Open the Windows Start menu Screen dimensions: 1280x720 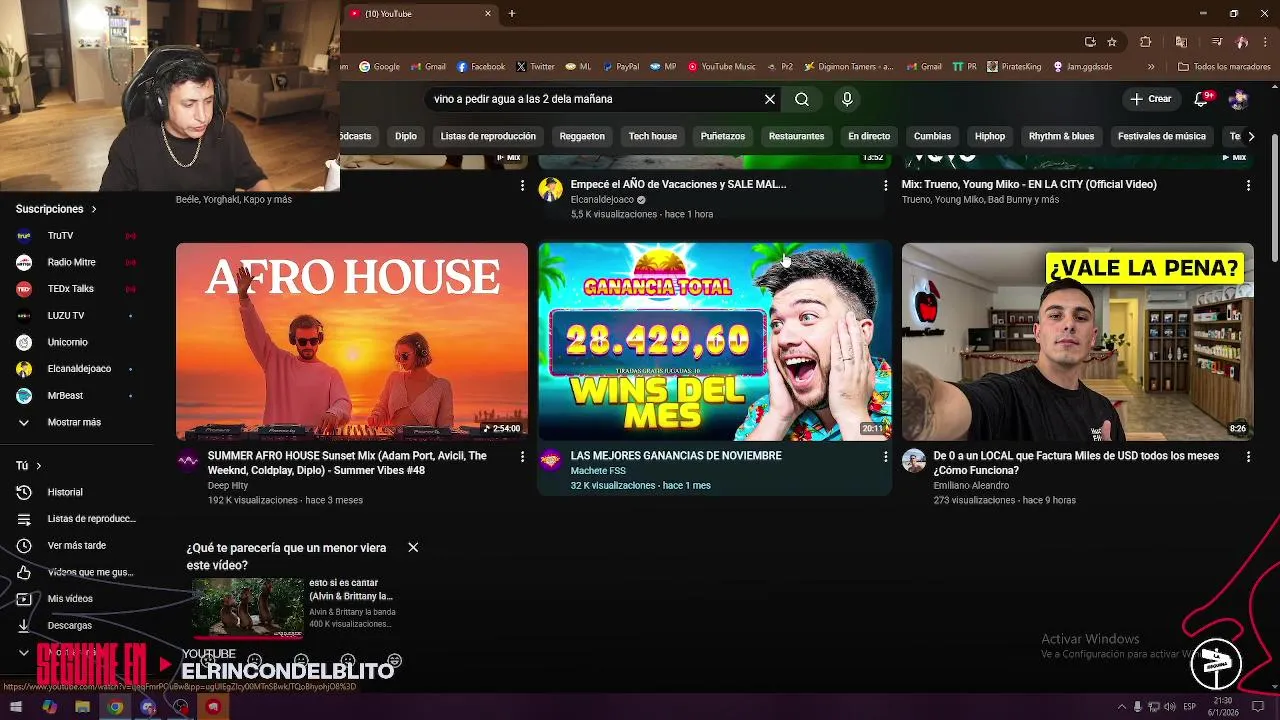[x=16, y=707]
